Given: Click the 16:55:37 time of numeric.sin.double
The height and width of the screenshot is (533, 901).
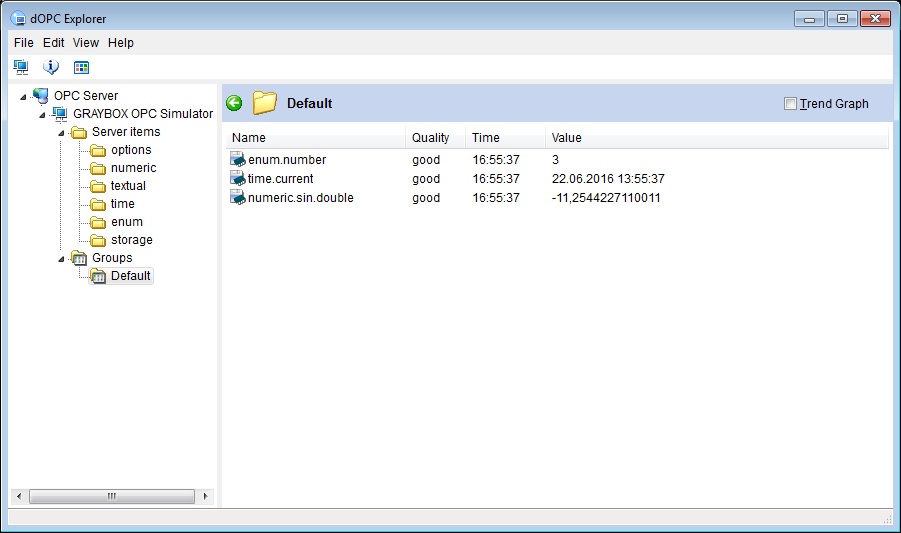Looking at the screenshot, I should click(496, 198).
